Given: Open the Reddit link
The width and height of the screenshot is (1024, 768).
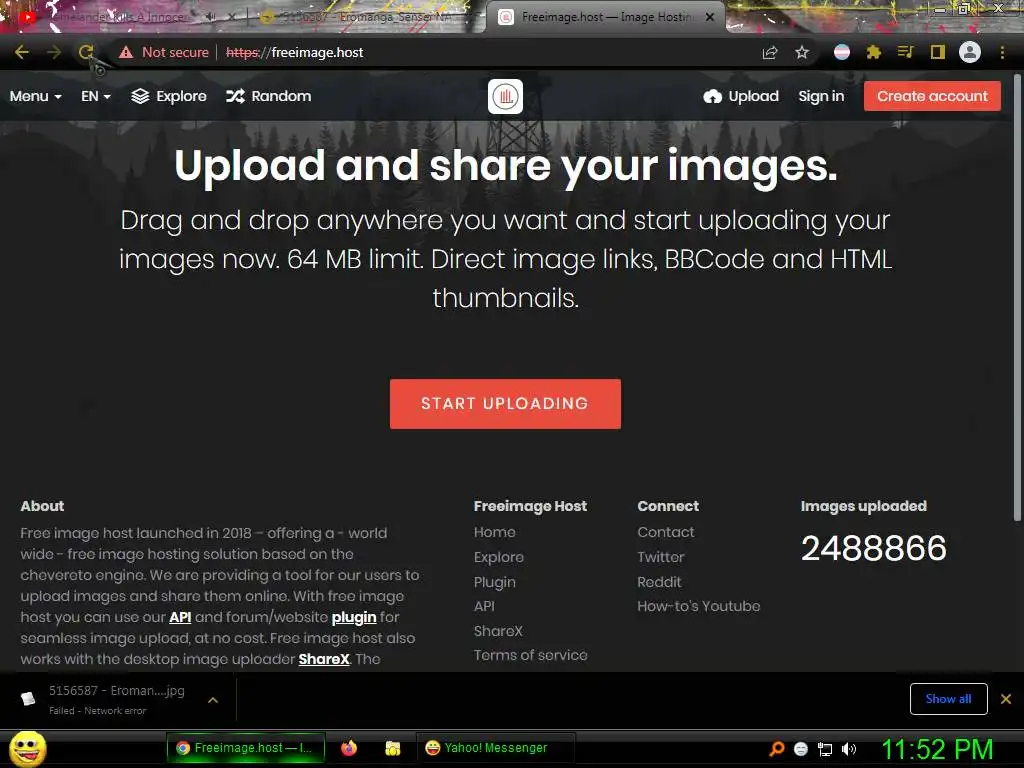Looking at the screenshot, I should [x=659, y=582].
